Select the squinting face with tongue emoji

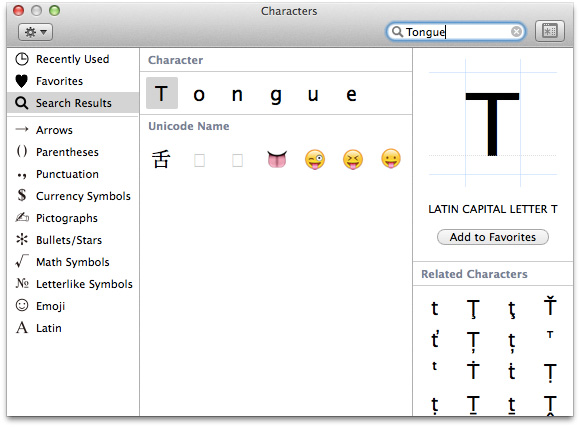point(353,159)
